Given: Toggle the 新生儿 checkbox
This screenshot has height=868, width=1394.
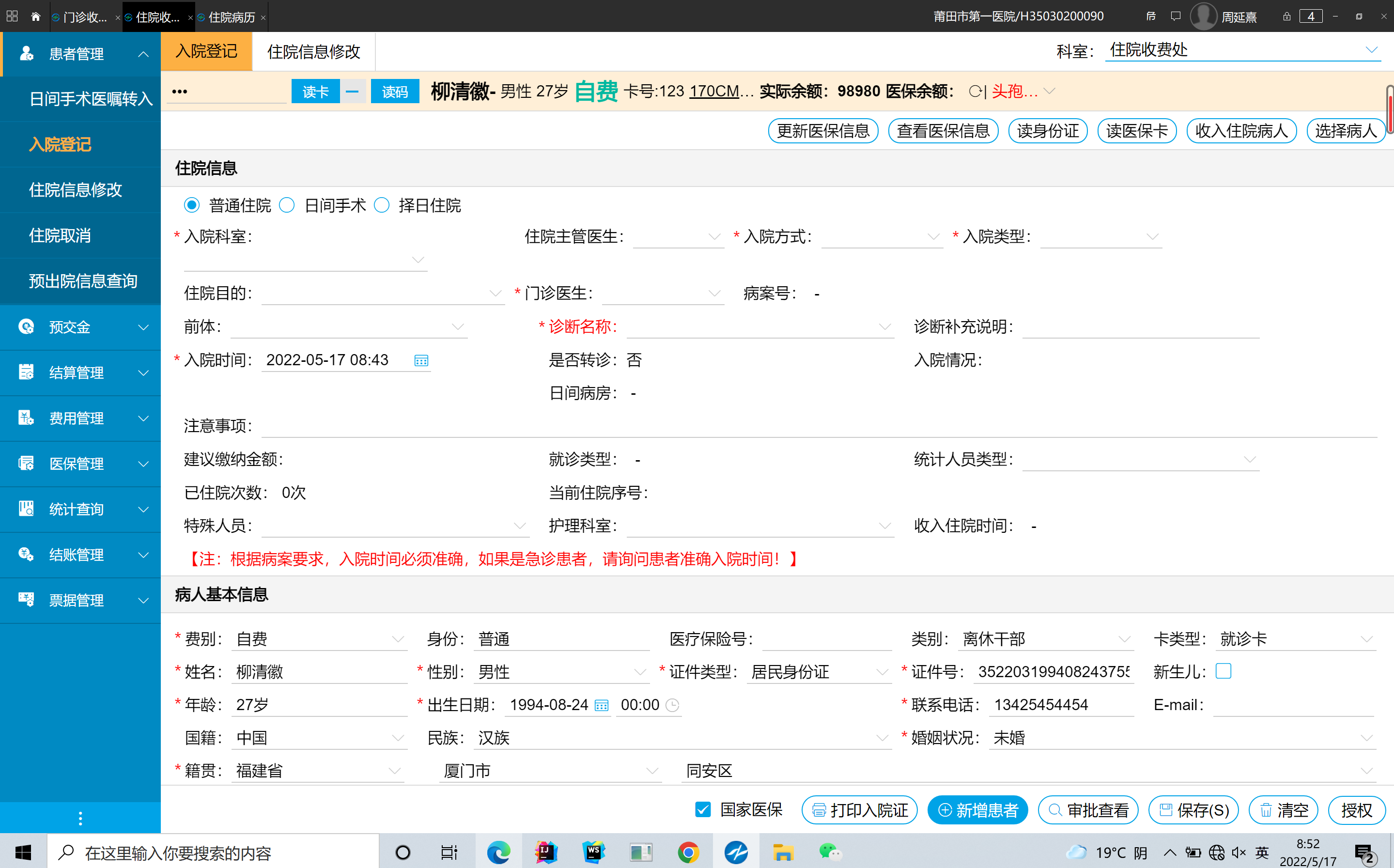Looking at the screenshot, I should pos(1224,671).
